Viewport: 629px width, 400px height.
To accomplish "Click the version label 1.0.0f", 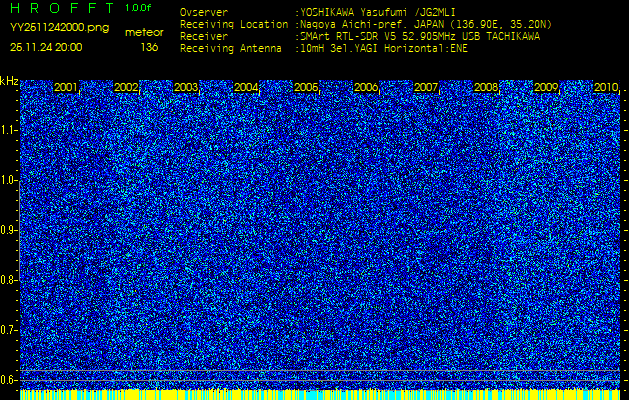I will 140,8.
